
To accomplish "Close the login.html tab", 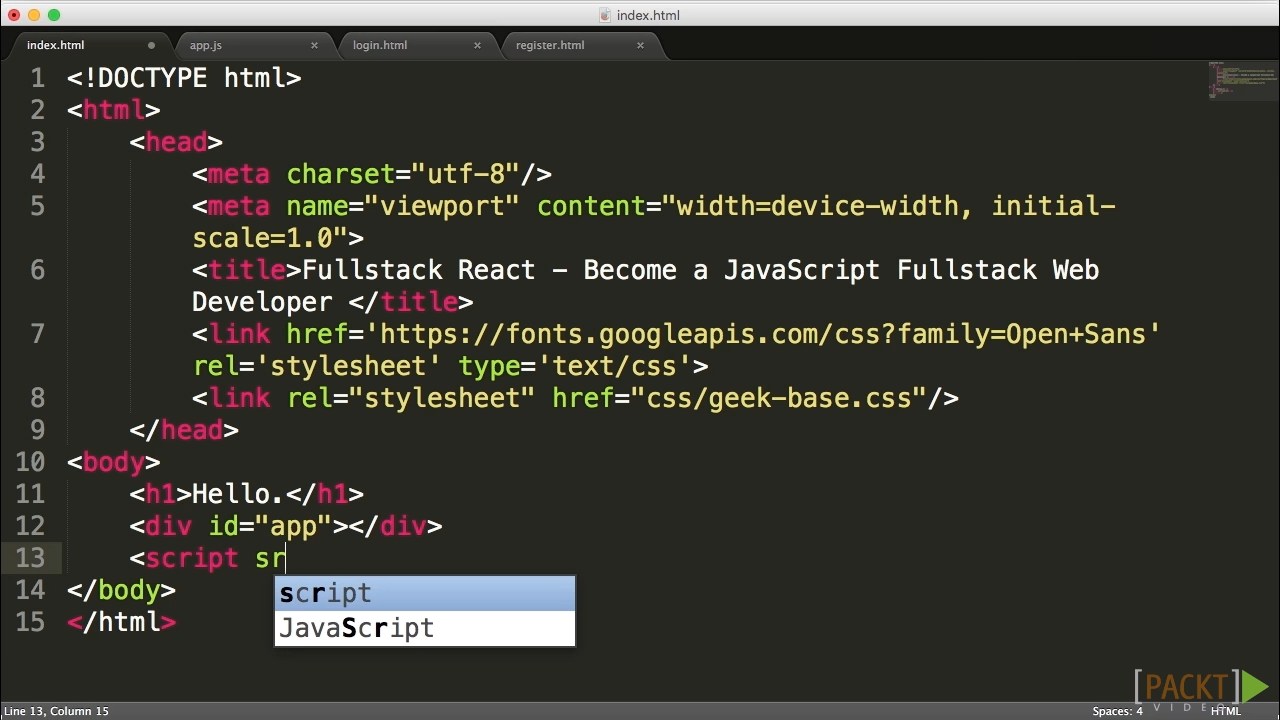I will (477, 45).
